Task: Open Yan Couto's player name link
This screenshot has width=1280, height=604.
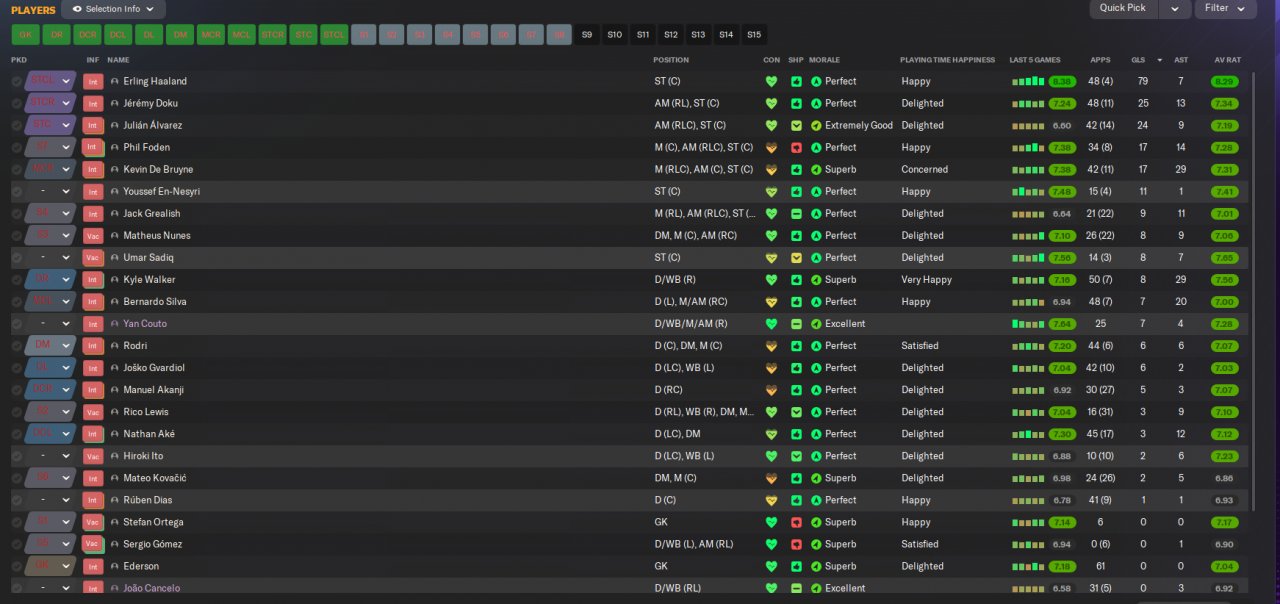Action: [x=145, y=323]
